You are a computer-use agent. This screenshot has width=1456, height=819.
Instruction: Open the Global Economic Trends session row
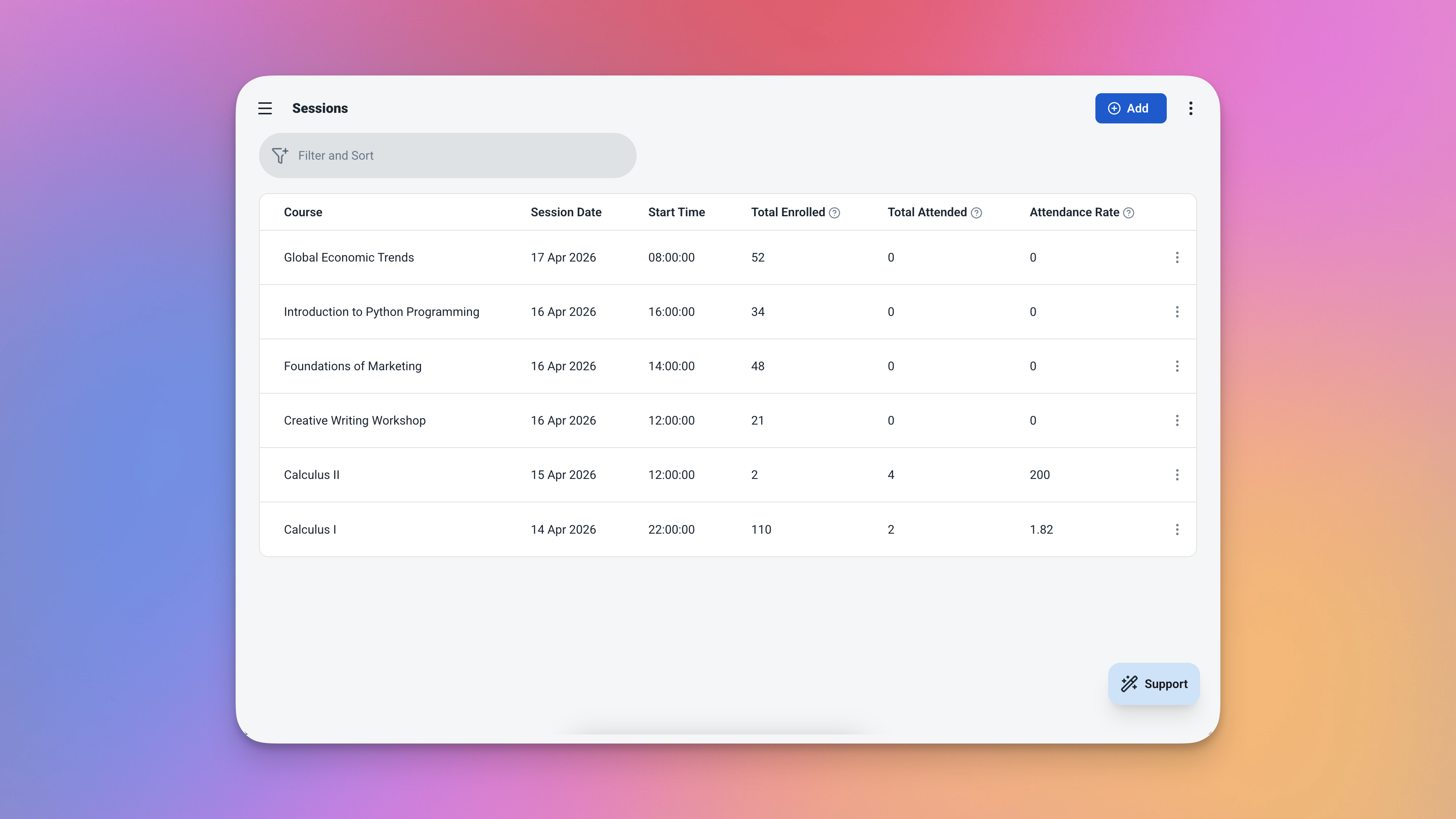349,257
